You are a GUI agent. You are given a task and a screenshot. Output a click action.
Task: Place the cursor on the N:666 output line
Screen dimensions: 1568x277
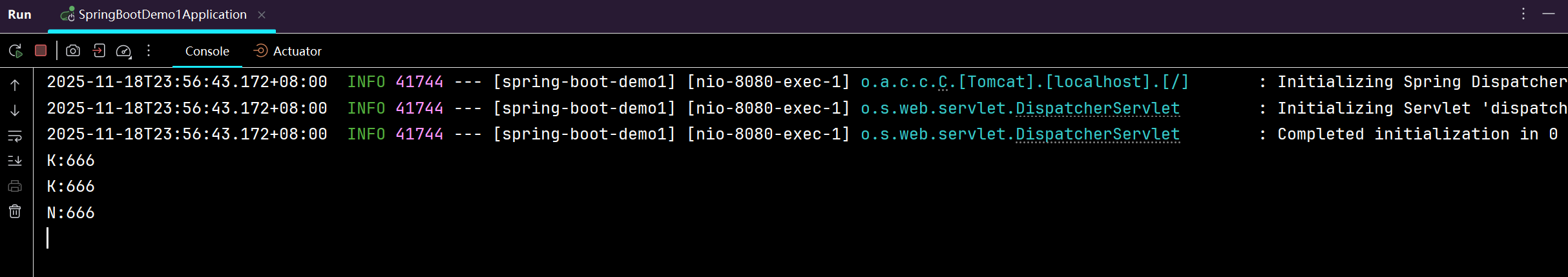point(71,212)
